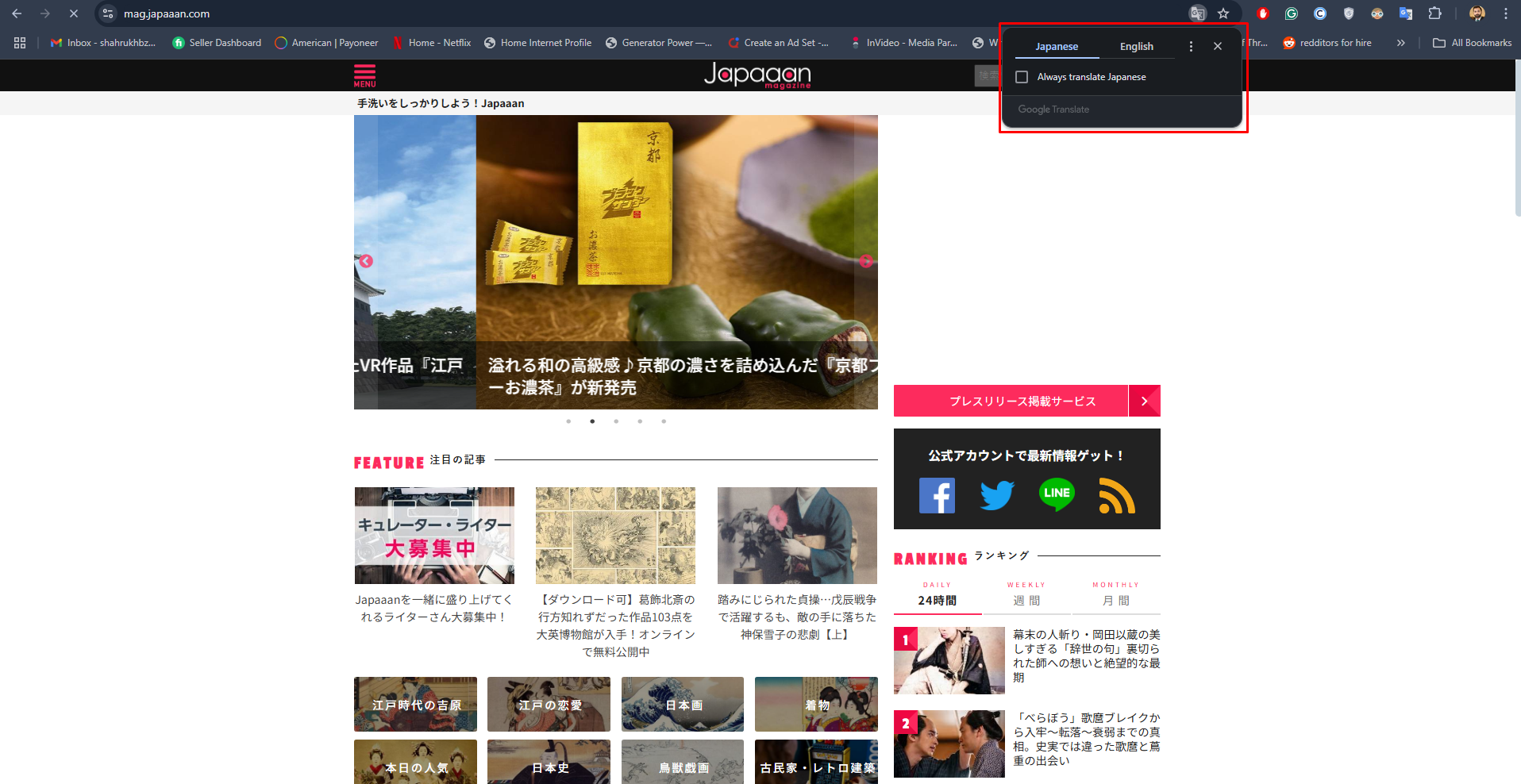Click the pink press release service banner button

1022,401
